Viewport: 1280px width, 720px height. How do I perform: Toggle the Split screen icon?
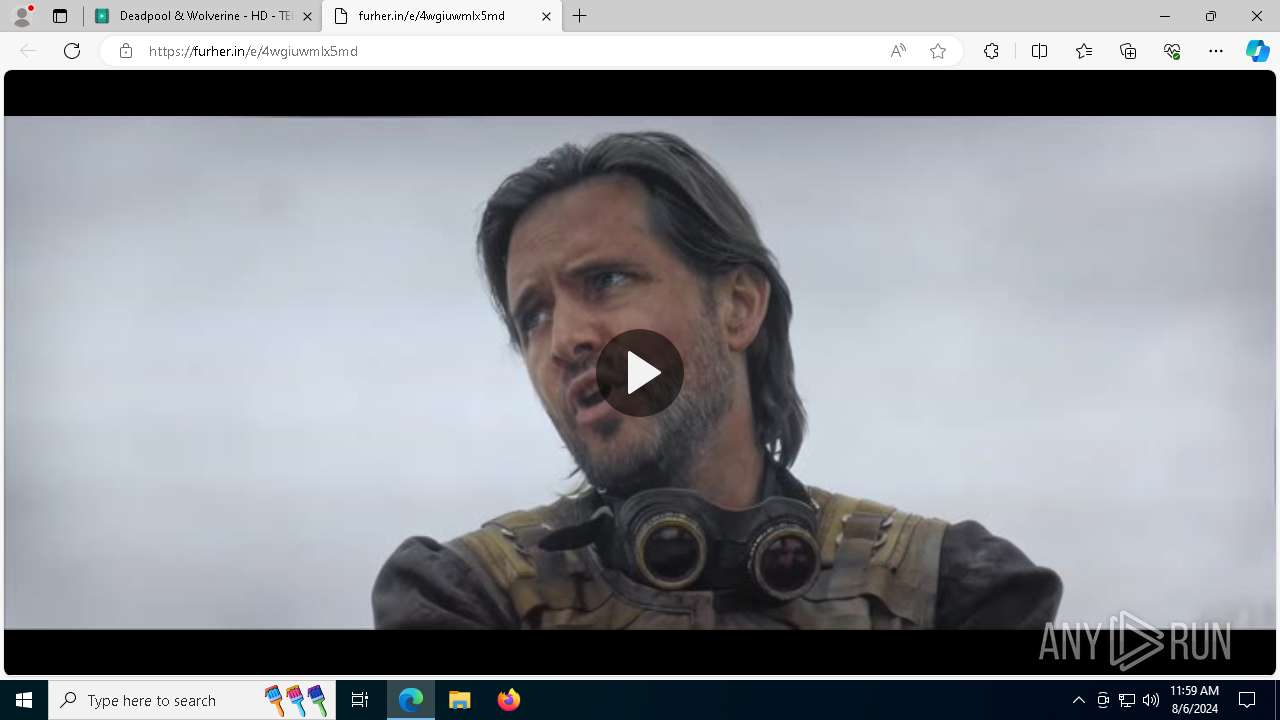point(1039,51)
